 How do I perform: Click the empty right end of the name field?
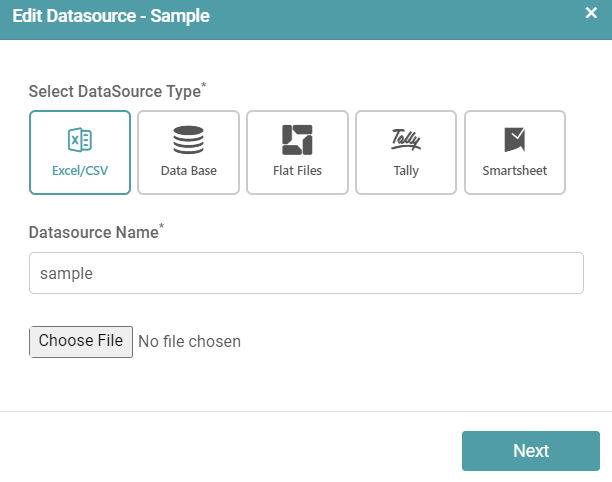[540, 273]
